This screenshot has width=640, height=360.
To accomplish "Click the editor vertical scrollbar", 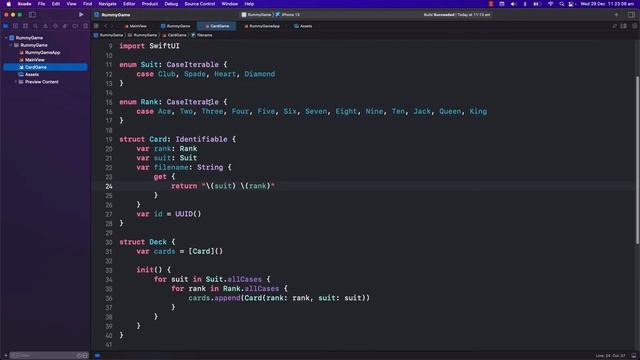I will click(637, 160).
